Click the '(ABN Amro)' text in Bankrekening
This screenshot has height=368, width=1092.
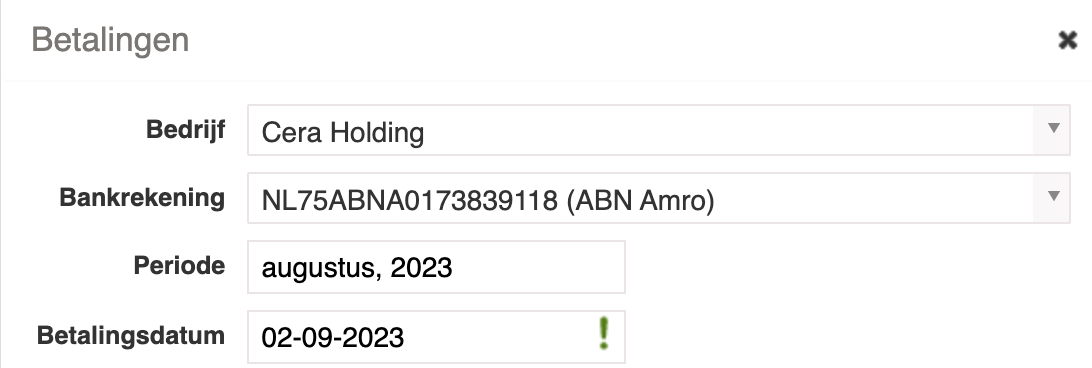(x=640, y=201)
